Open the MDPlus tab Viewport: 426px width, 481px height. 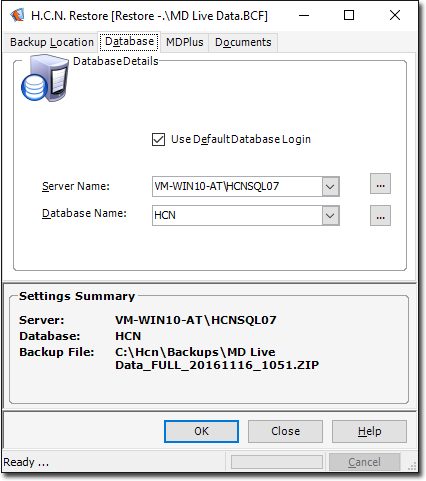pos(185,42)
